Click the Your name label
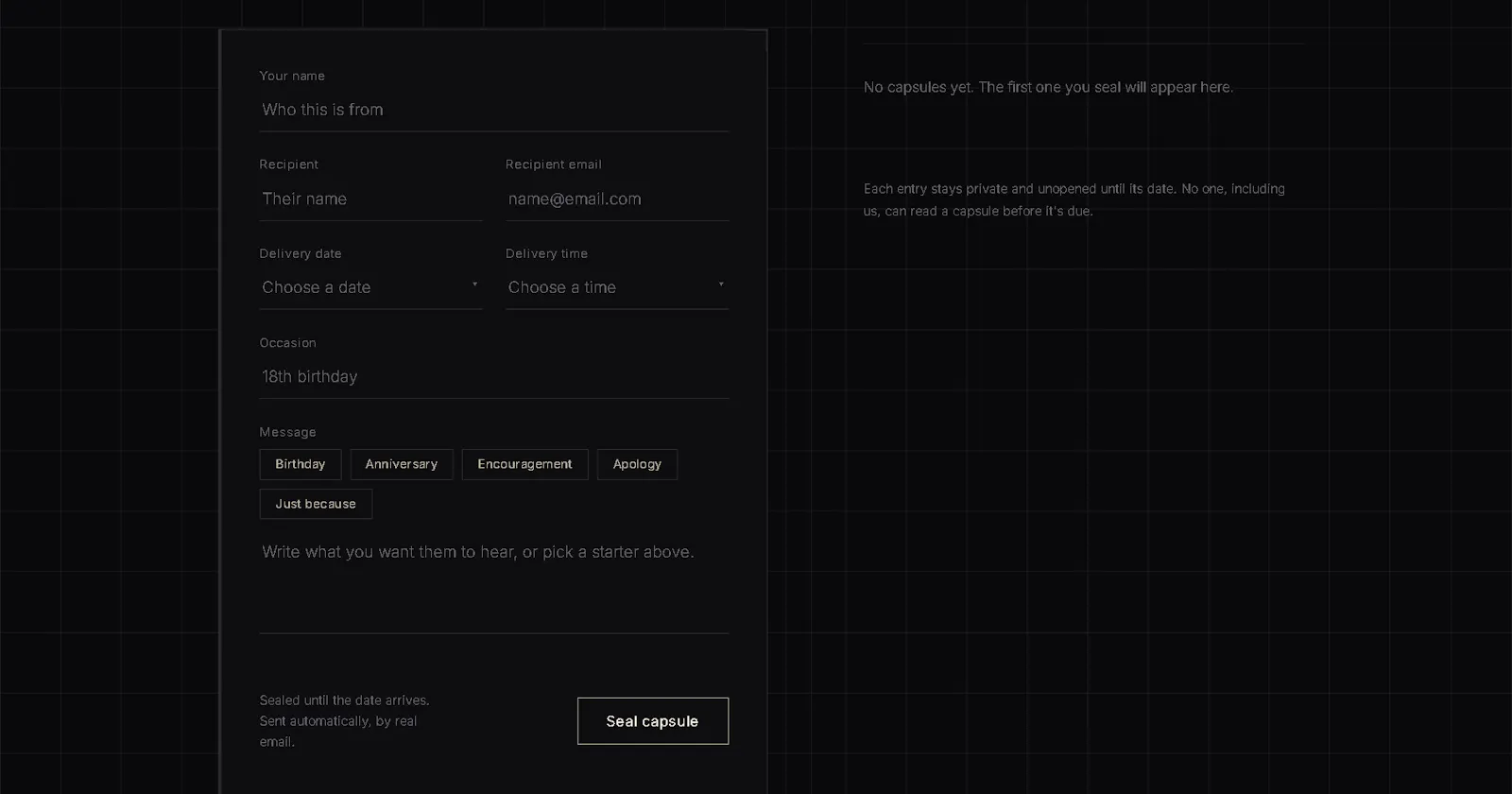The image size is (1512, 794). (x=292, y=76)
